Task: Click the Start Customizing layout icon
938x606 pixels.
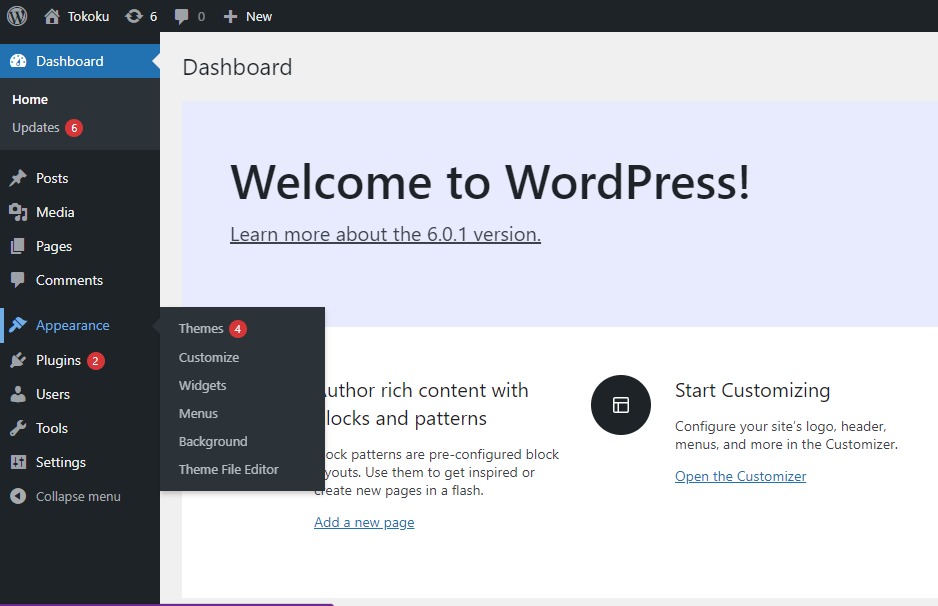Action: pos(621,405)
